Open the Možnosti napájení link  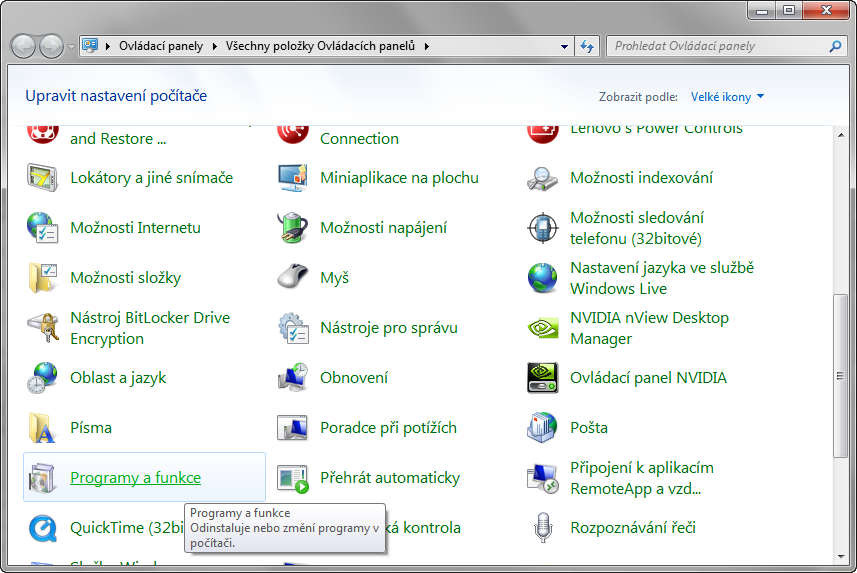pos(384,228)
